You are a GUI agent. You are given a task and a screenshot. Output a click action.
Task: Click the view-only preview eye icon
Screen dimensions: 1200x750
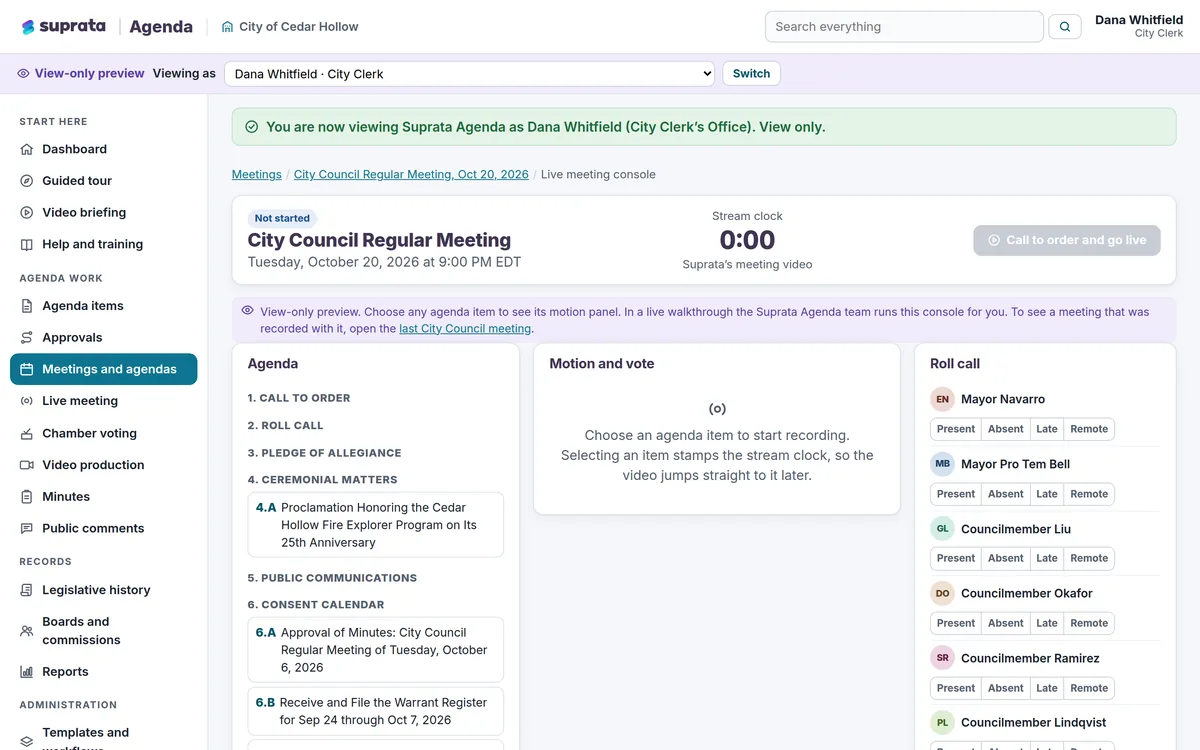[23, 74]
